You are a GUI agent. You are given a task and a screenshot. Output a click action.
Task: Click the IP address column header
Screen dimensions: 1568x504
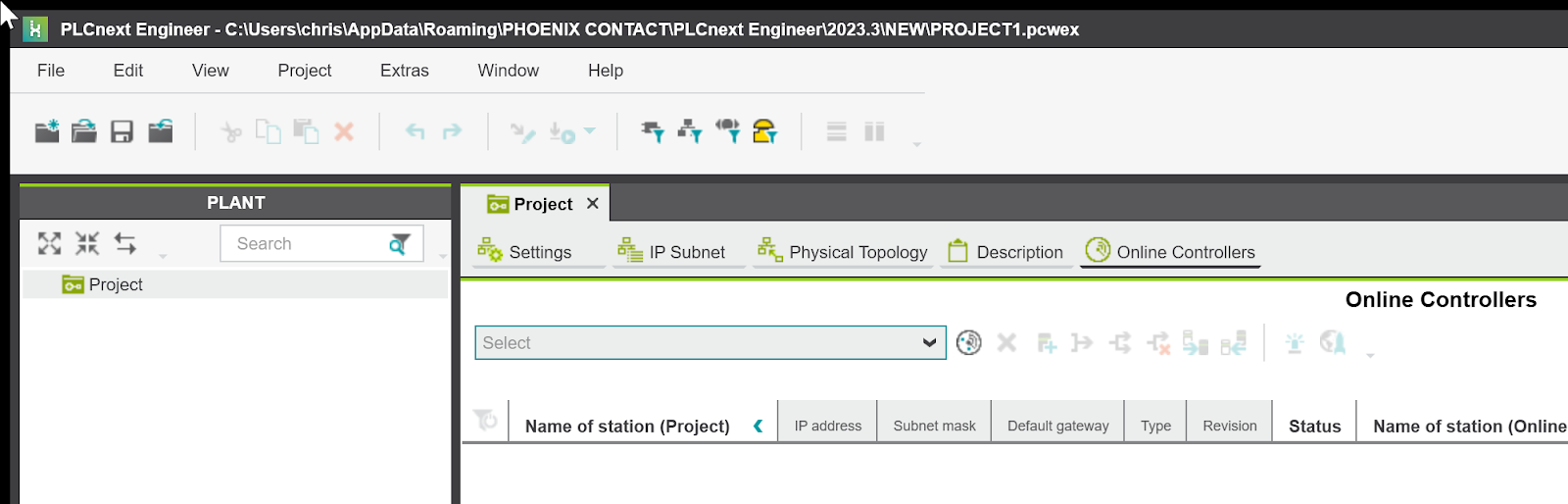828,426
